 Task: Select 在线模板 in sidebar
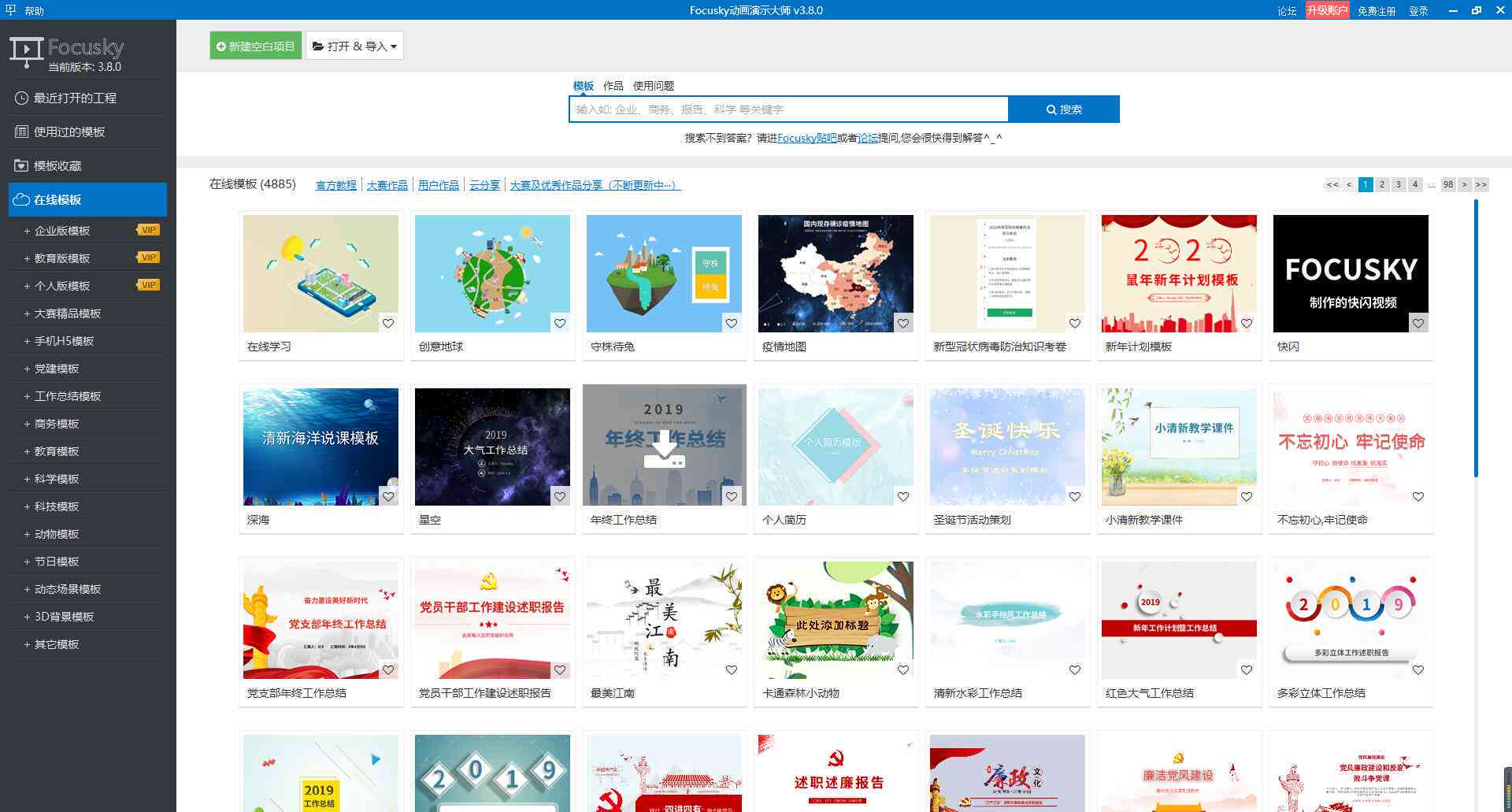87,199
